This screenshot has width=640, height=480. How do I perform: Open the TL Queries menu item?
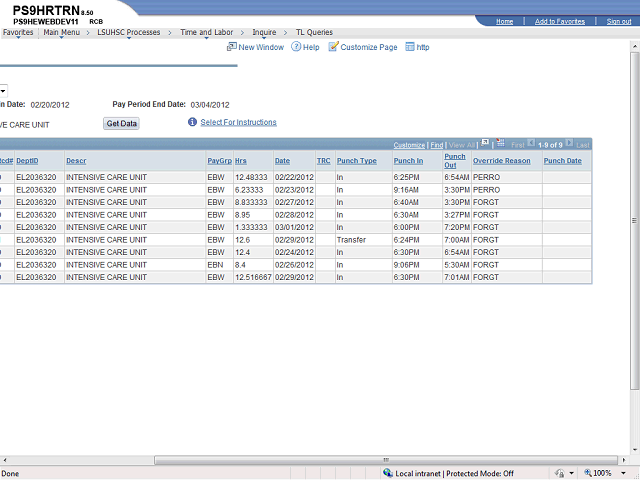point(313,32)
